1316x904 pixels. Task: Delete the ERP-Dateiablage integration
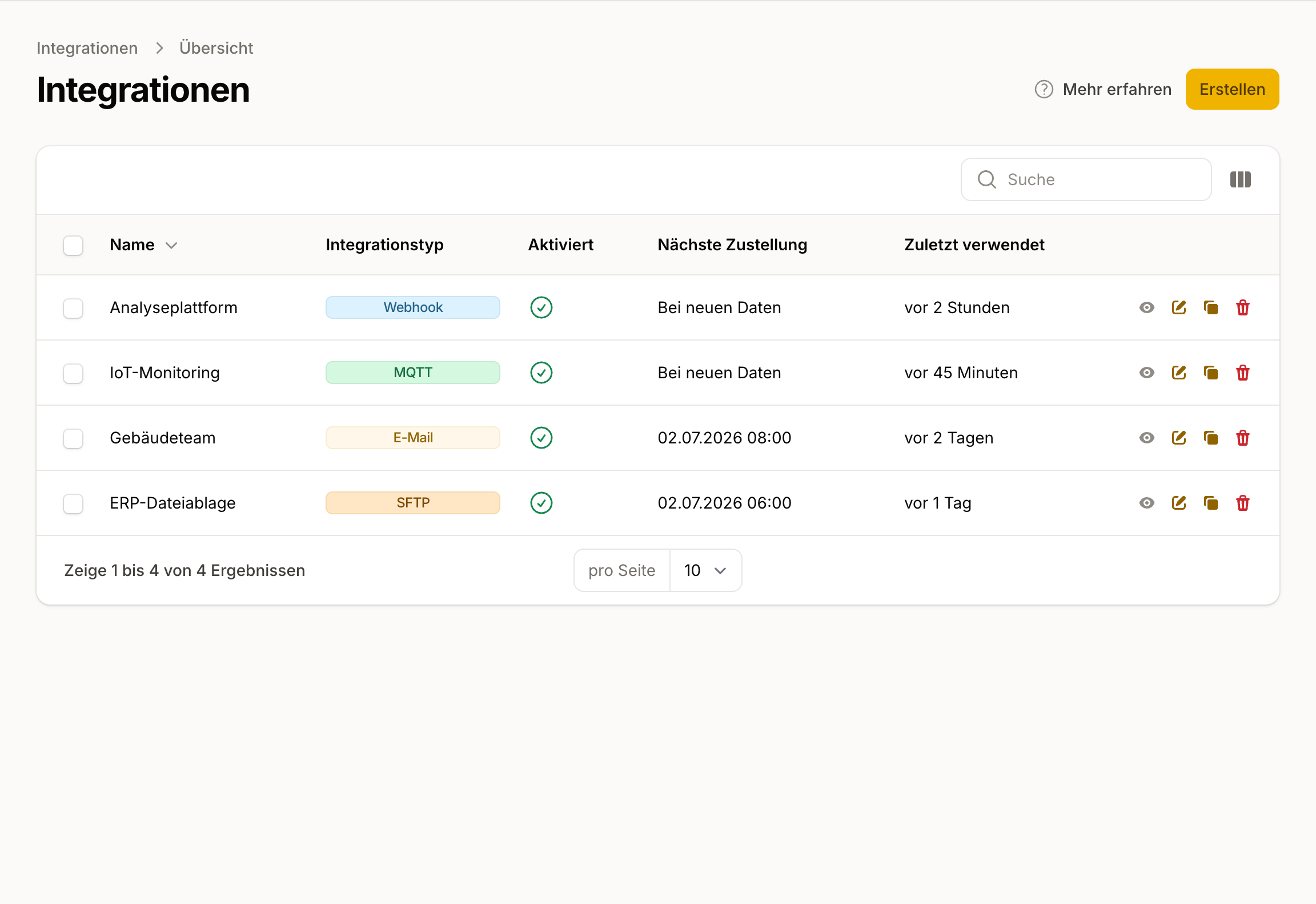click(1242, 503)
